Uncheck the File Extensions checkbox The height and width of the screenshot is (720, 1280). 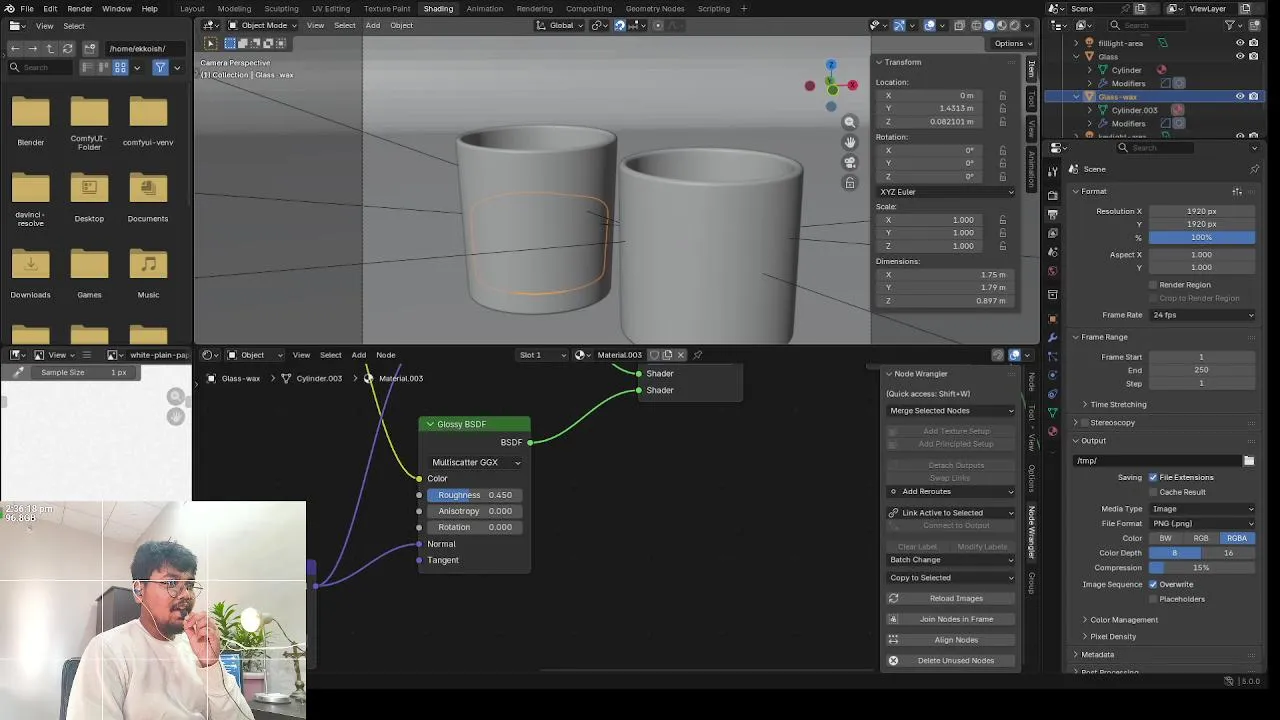coord(1153,478)
